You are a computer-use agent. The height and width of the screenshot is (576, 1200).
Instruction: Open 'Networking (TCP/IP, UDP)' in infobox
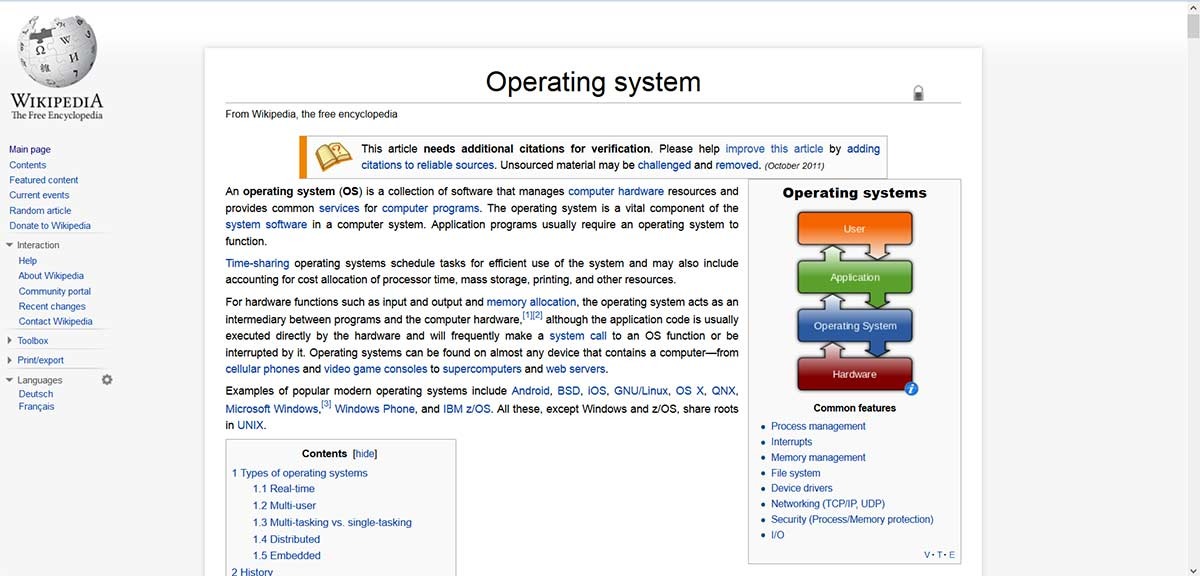click(828, 504)
